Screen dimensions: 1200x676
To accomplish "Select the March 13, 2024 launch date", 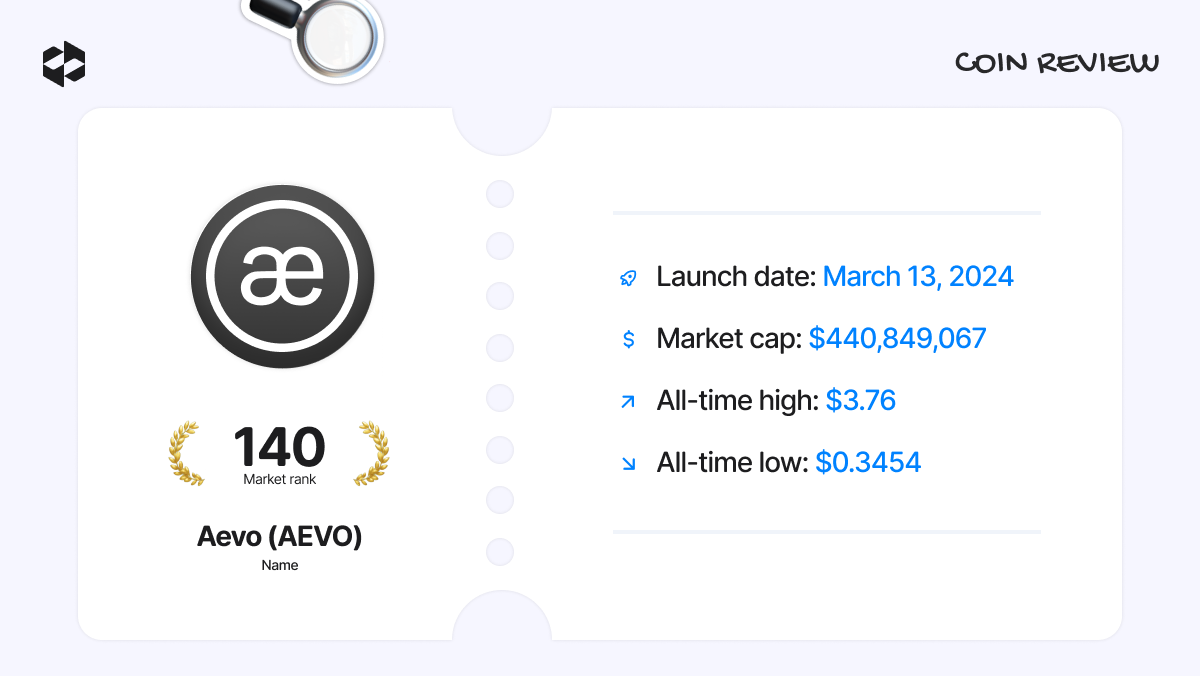I will (918, 277).
